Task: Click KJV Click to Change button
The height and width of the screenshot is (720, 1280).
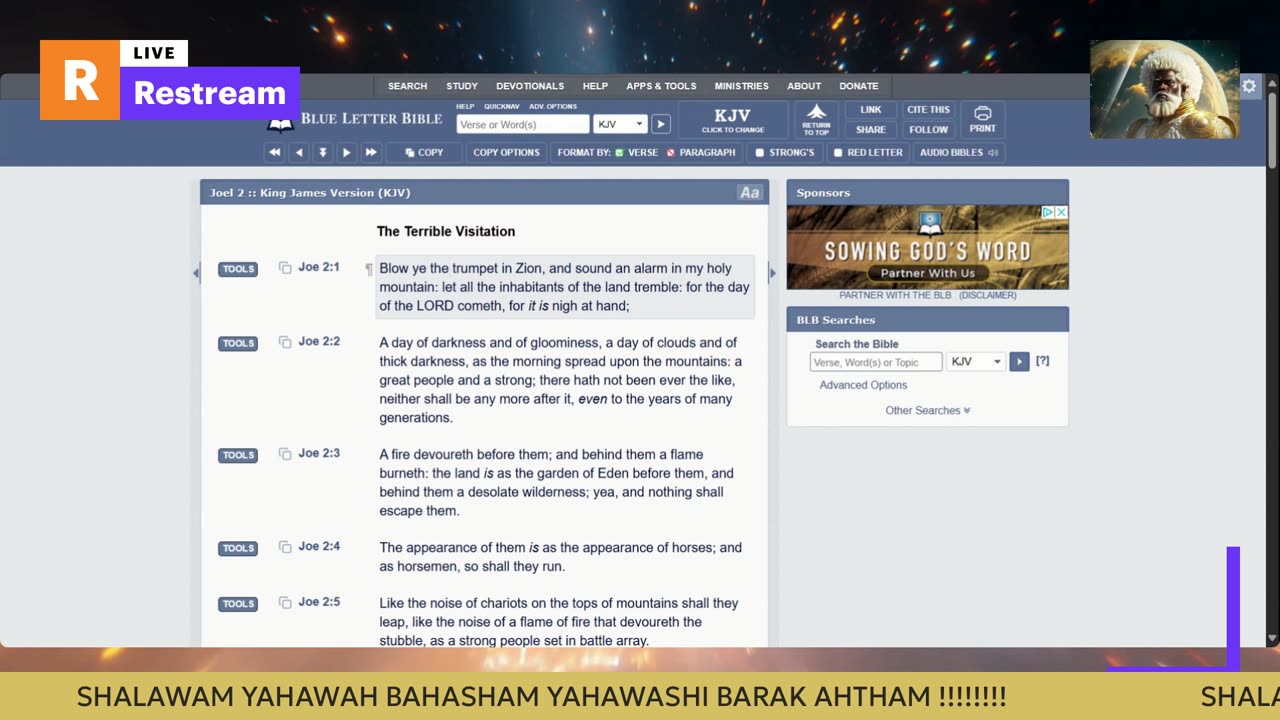Action: (733, 120)
